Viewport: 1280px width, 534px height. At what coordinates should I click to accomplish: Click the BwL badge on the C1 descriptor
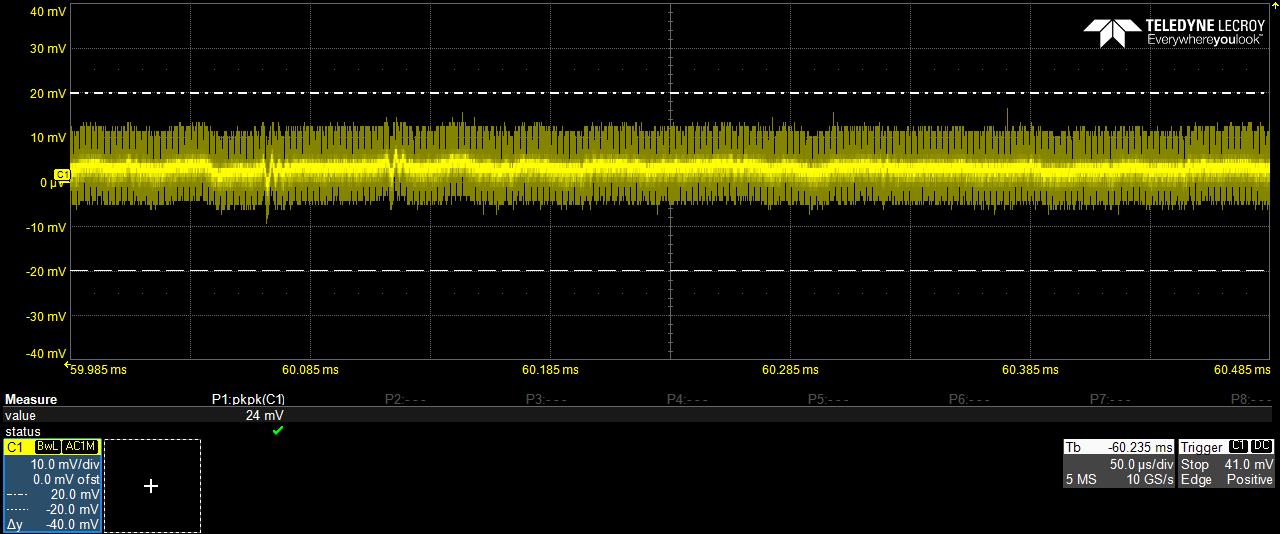pyautogui.click(x=48, y=447)
